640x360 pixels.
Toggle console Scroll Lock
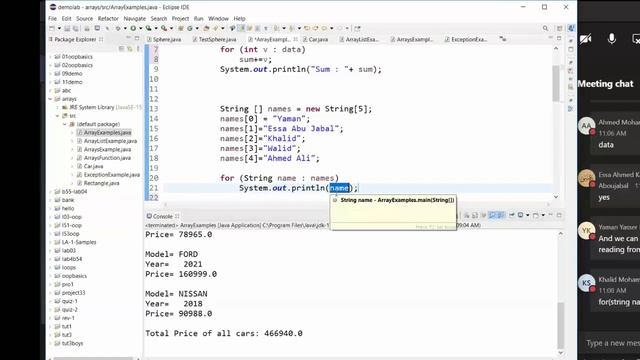pos(475,215)
